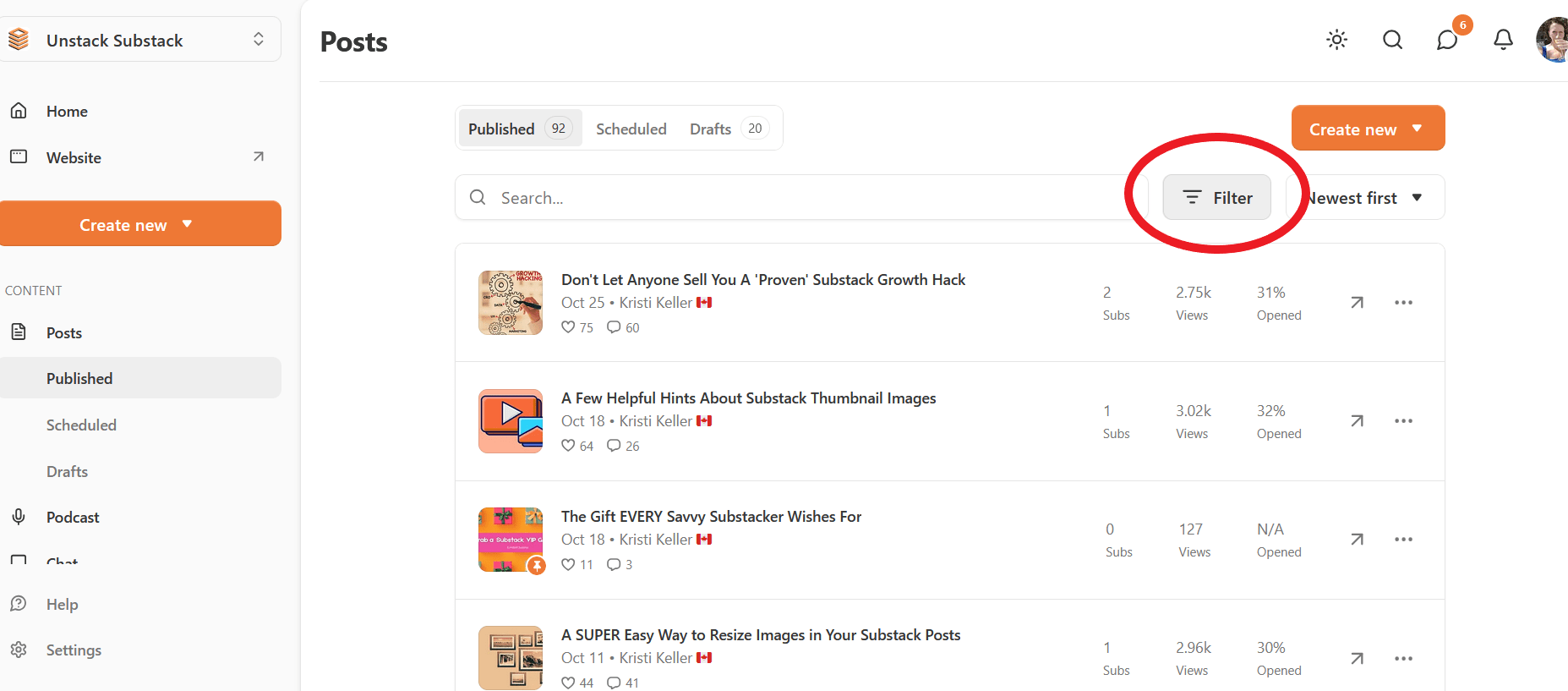Switch to the Published tab with 92 count

point(520,129)
